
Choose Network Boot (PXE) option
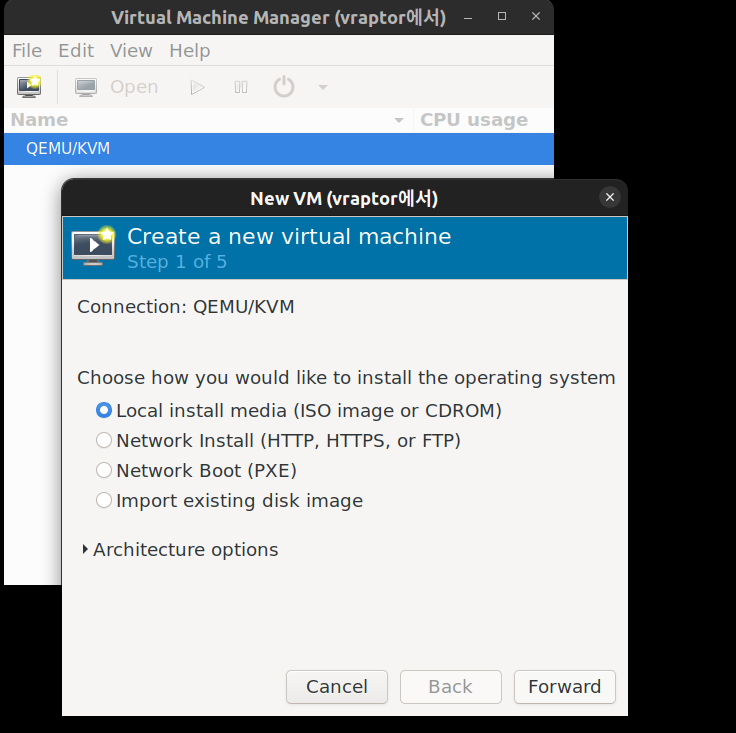[x=196, y=471]
